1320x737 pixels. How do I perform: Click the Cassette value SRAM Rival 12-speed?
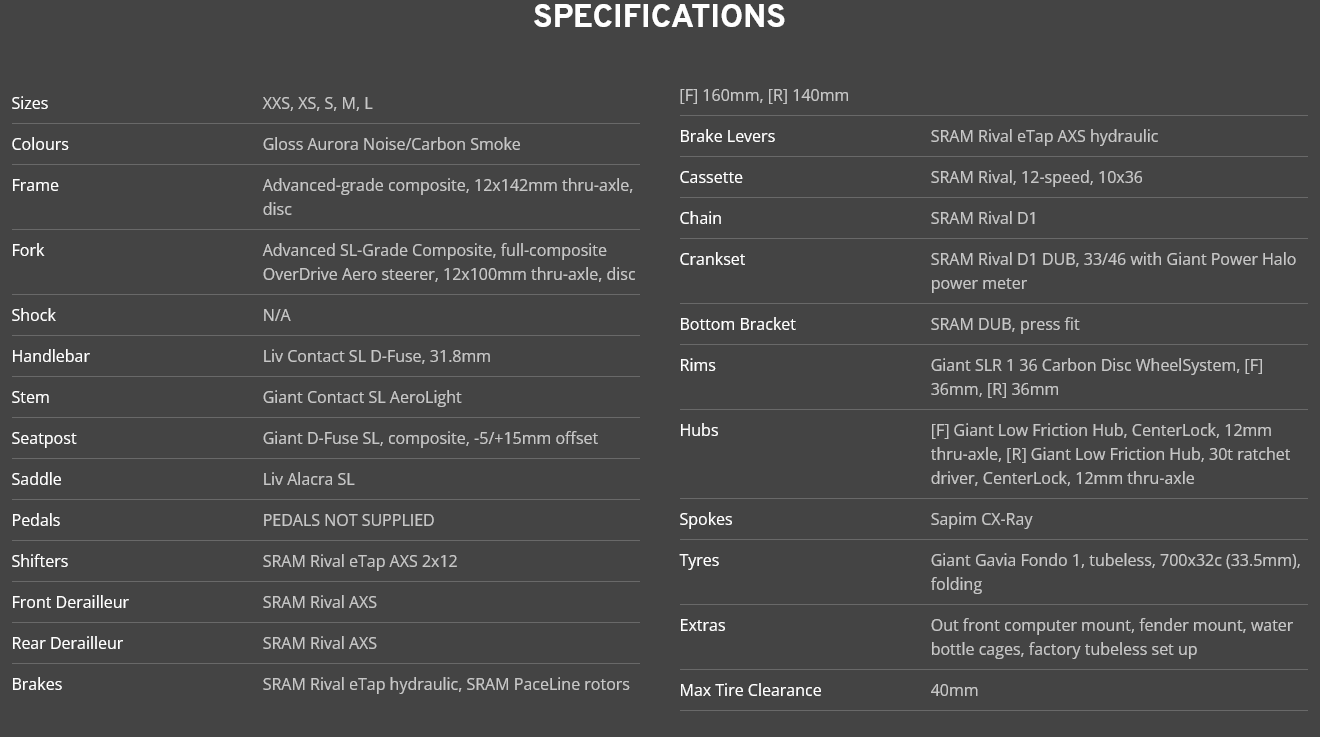tap(1036, 177)
